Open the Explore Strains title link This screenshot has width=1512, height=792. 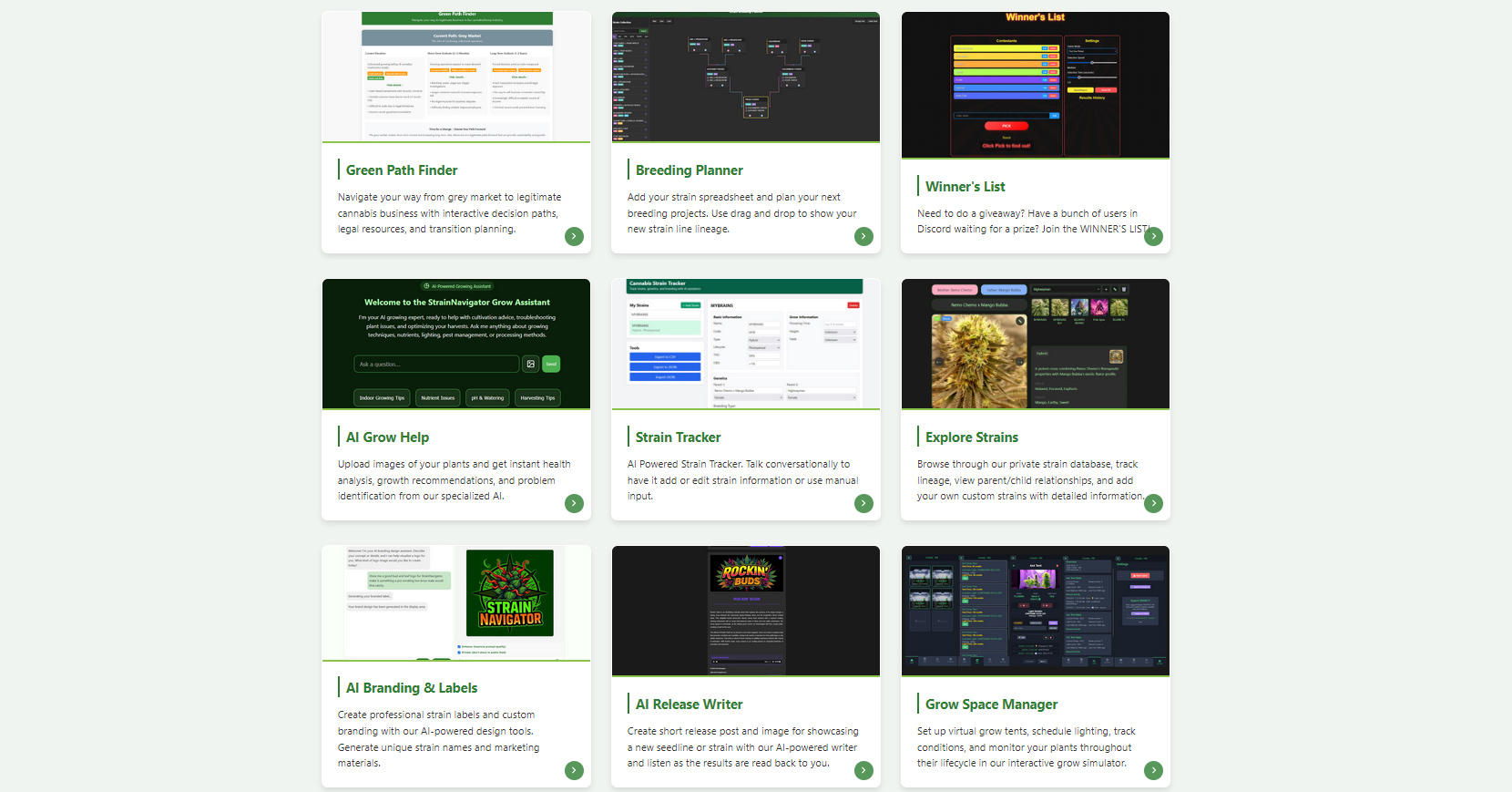(971, 437)
